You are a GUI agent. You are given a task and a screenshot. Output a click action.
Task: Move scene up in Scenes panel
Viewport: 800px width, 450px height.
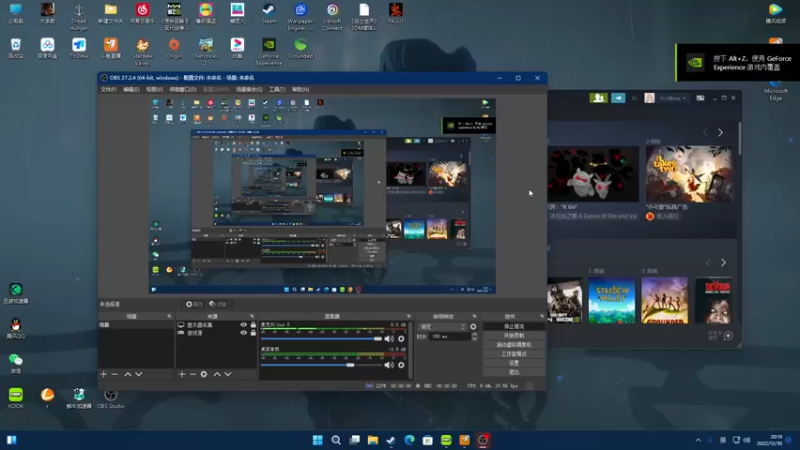(x=128, y=374)
